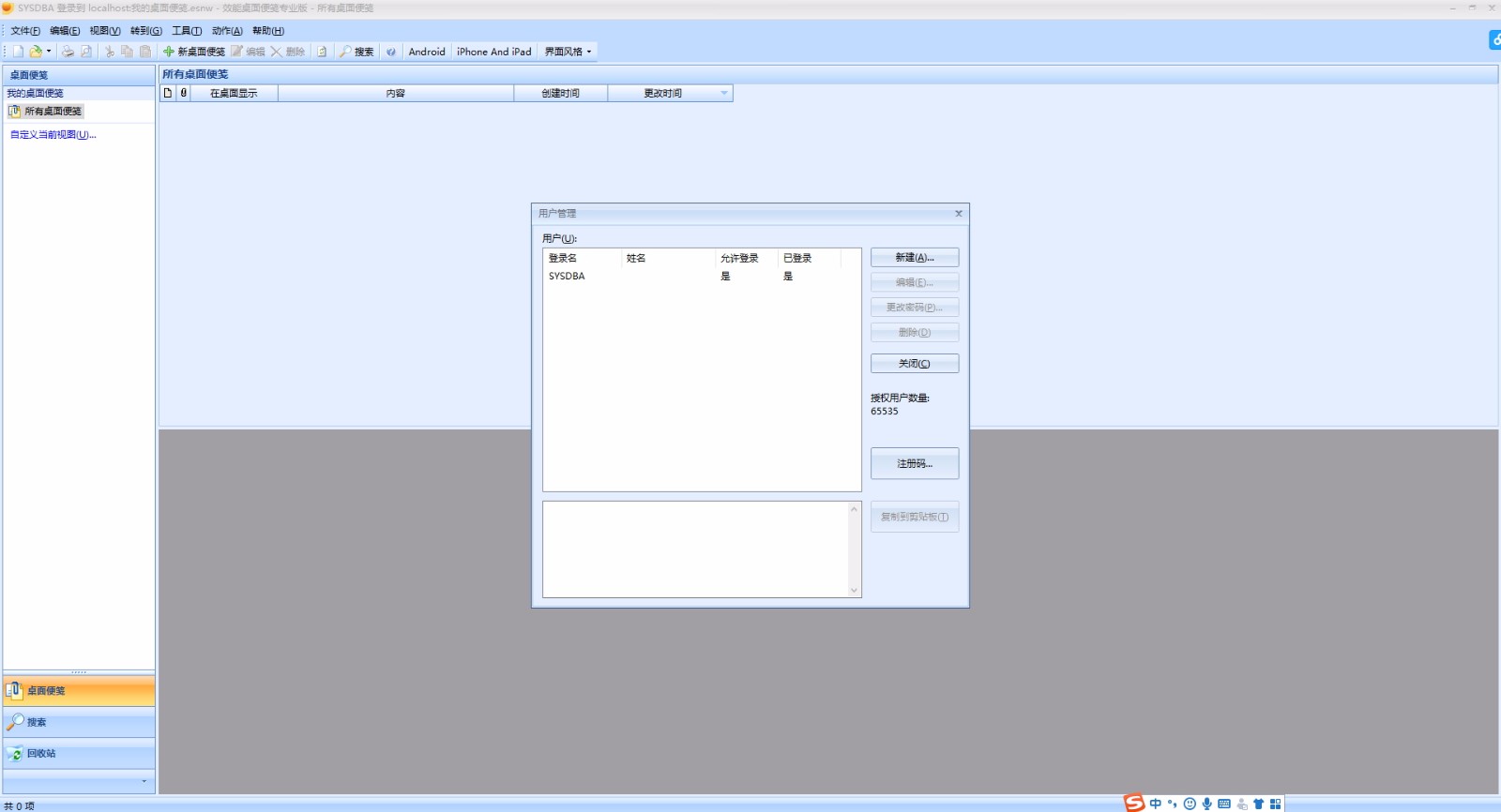Click the scrollbar down arrow in lower text box
The height and width of the screenshot is (812, 1501).
(x=854, y=590)
